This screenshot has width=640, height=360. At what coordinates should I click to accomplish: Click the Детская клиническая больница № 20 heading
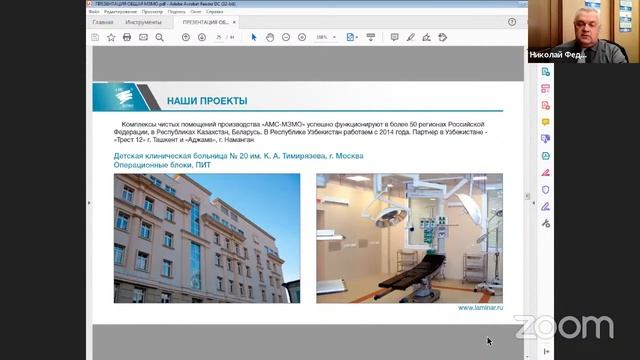[x=238, y=156]
